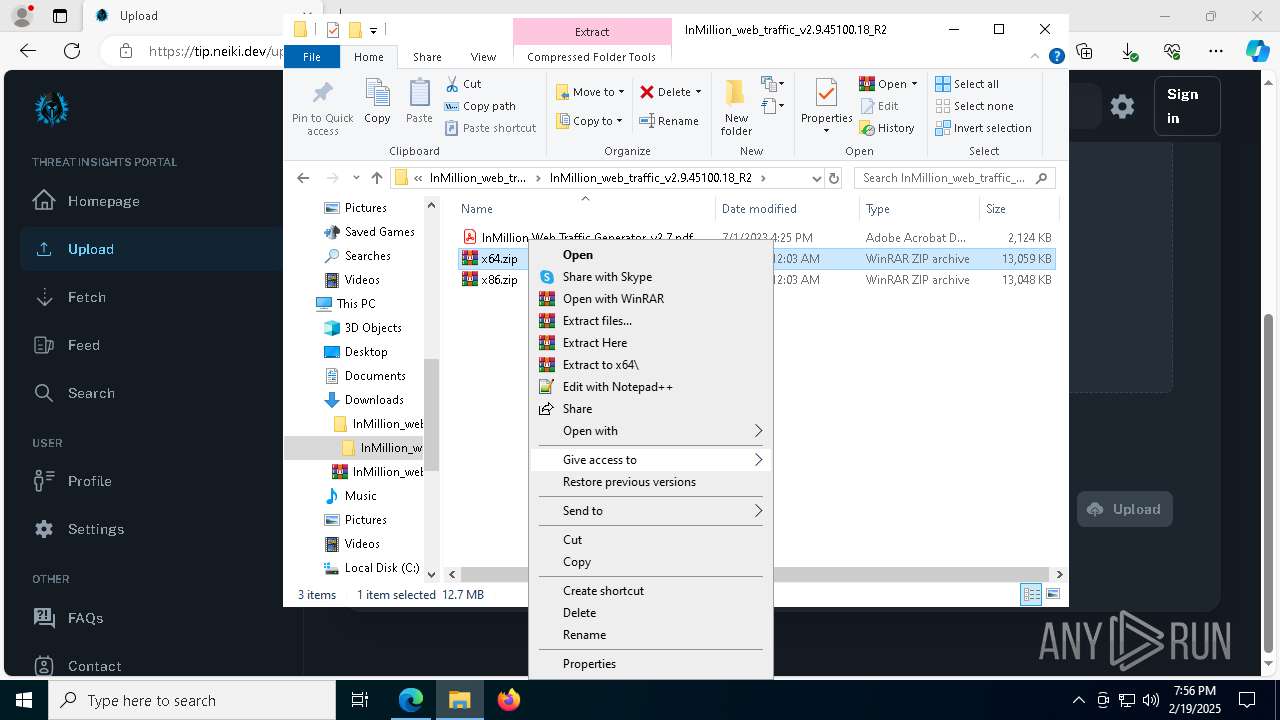The width and height of the screenshot is (1280, 720).
Task: Click the Edit button in Open group
Action: [x=879, y=106]
